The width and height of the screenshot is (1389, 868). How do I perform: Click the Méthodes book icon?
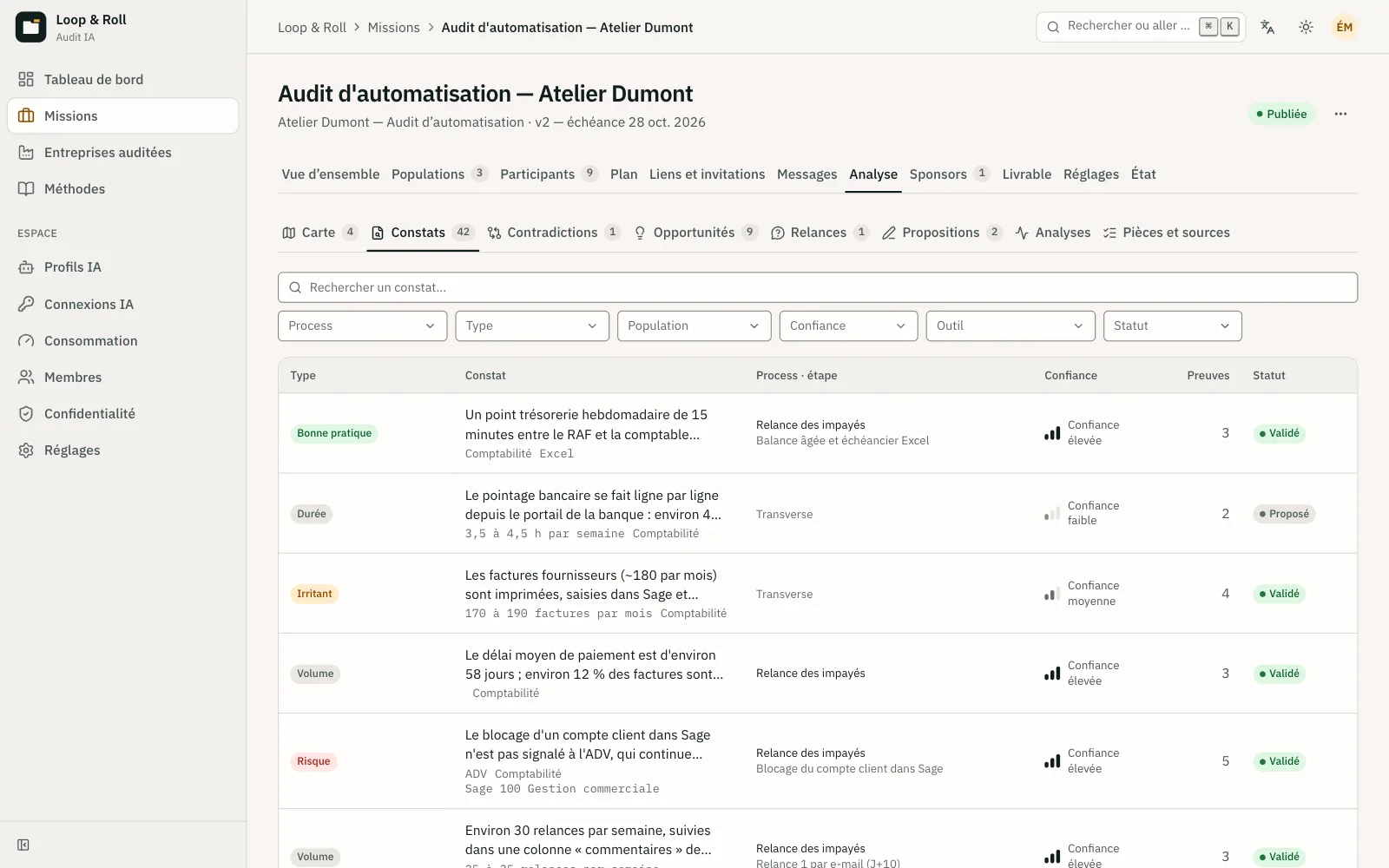pyautogui.click(x=26, y=188)
